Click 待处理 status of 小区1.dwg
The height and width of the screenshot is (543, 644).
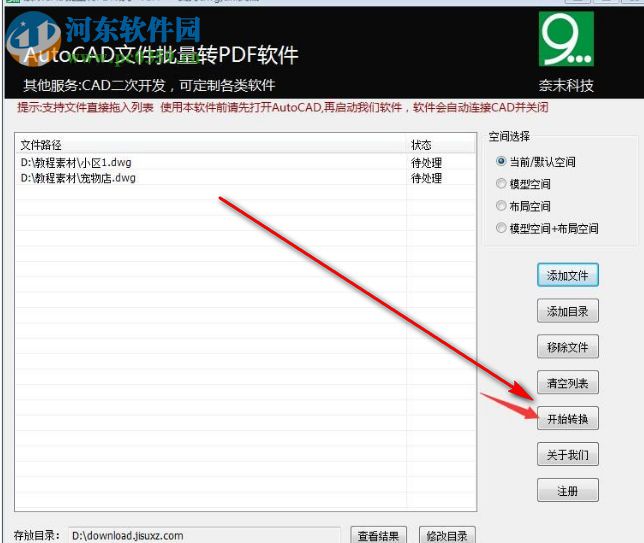click(426, 163)
